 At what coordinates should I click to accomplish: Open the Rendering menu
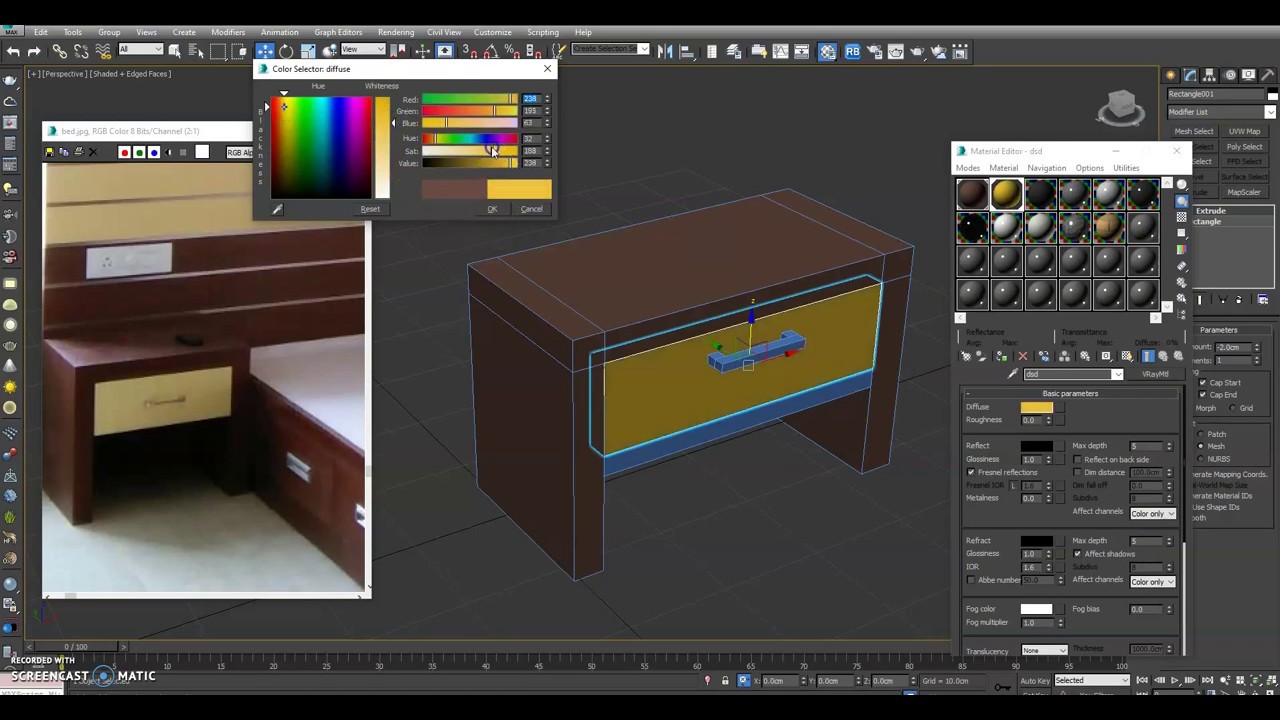pos(396,32)
